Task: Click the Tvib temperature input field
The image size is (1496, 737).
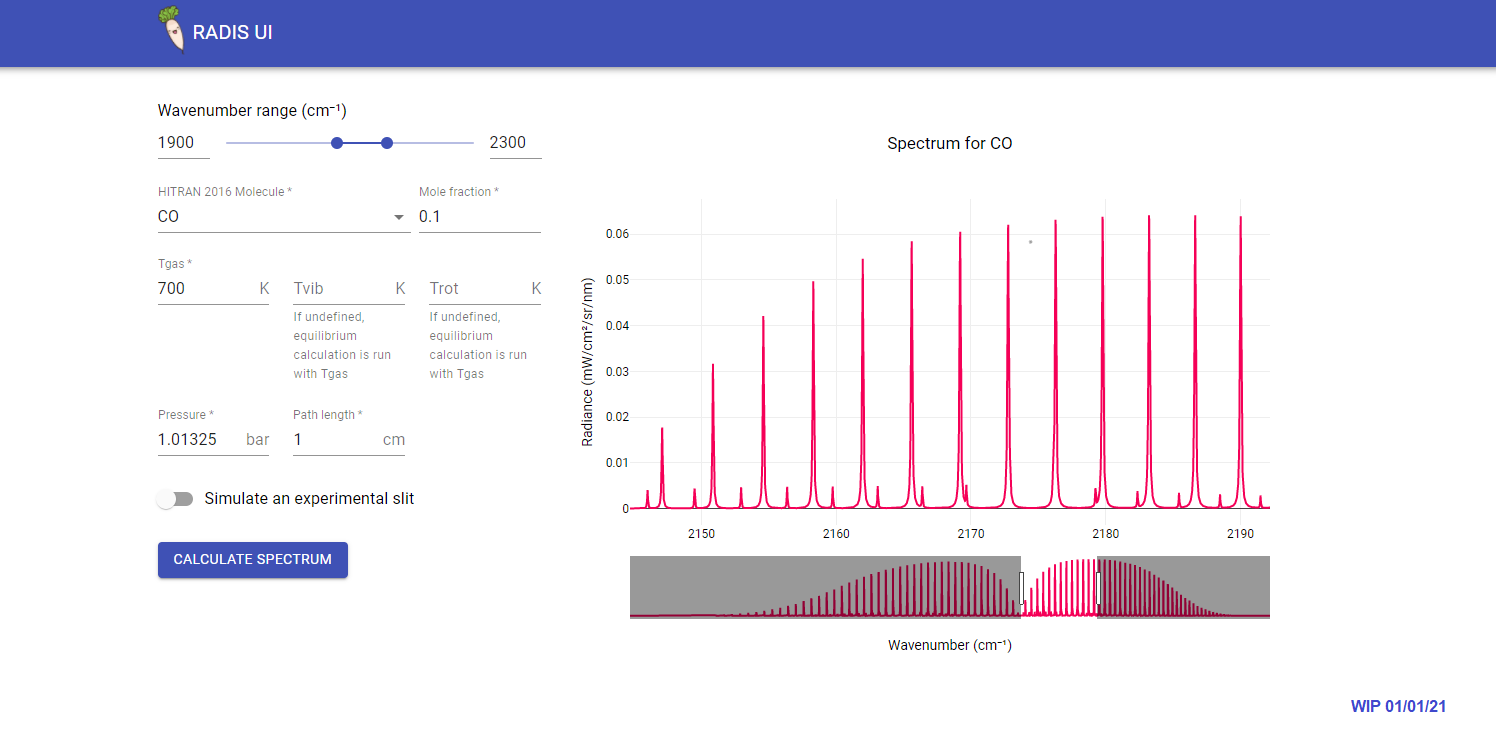Action: click(x=349, y=289)
